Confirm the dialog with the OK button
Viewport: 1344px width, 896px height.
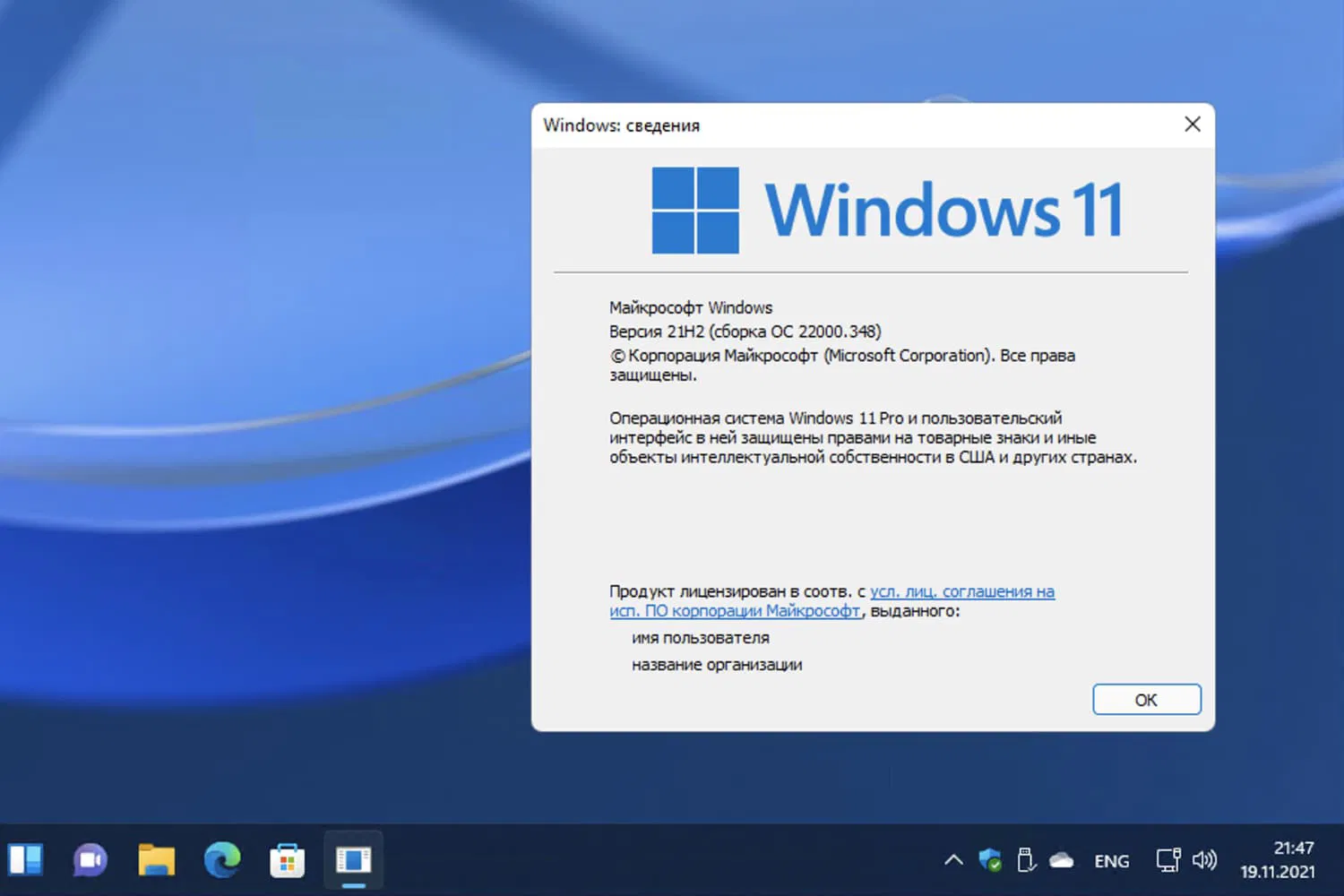point(1146,699)
